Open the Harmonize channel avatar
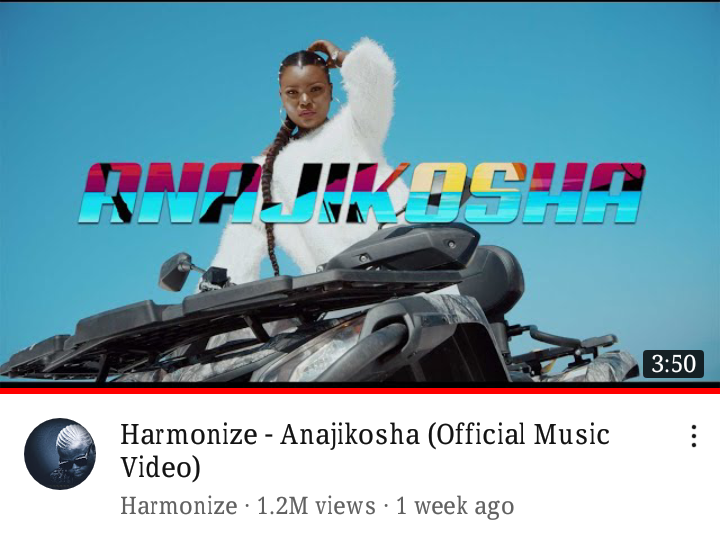 click(60, 454)
